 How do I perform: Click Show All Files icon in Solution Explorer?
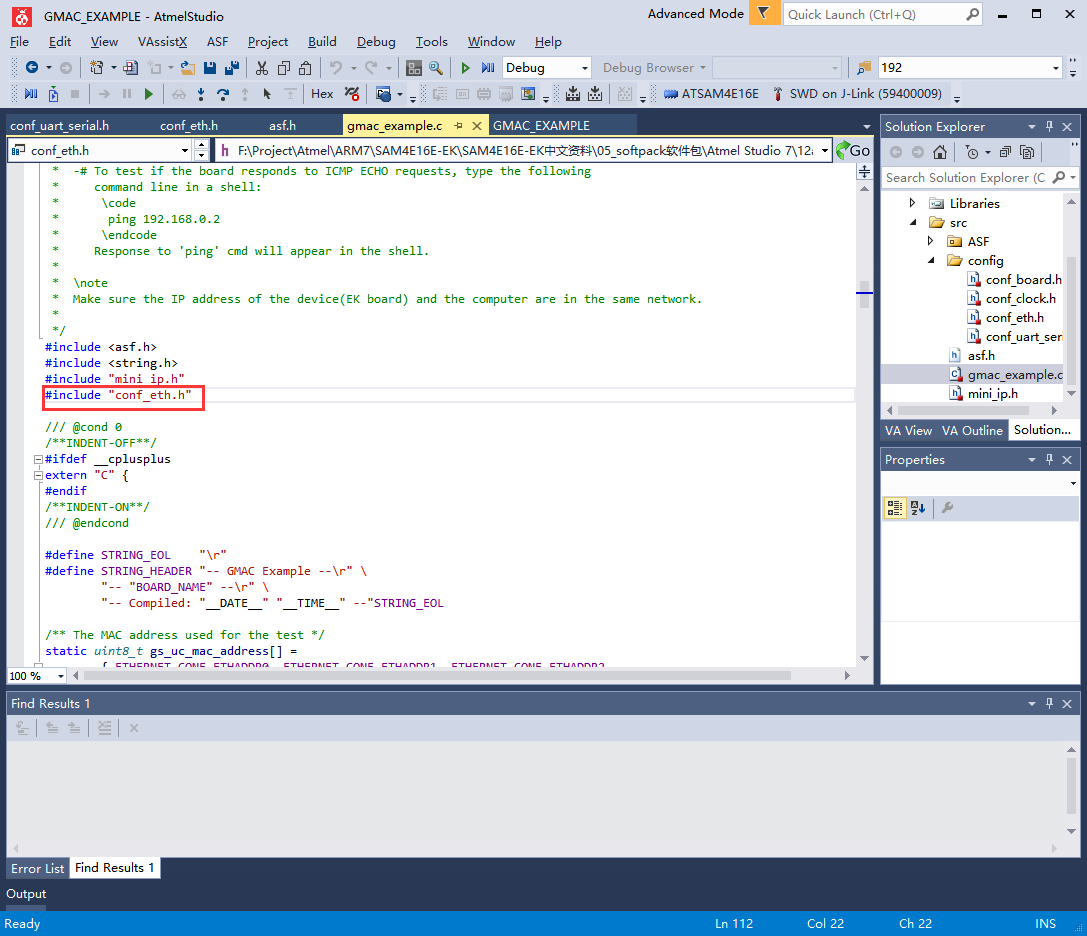pos(1027,152)
